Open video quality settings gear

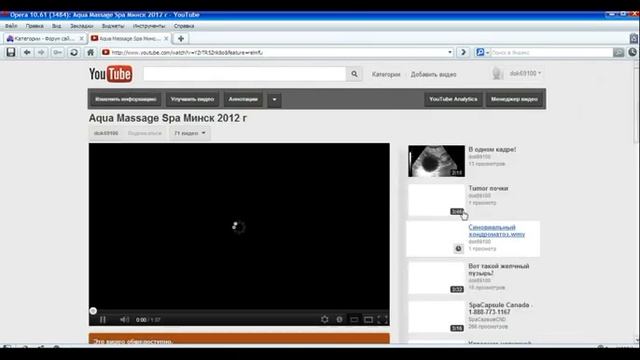pos(324,319)
